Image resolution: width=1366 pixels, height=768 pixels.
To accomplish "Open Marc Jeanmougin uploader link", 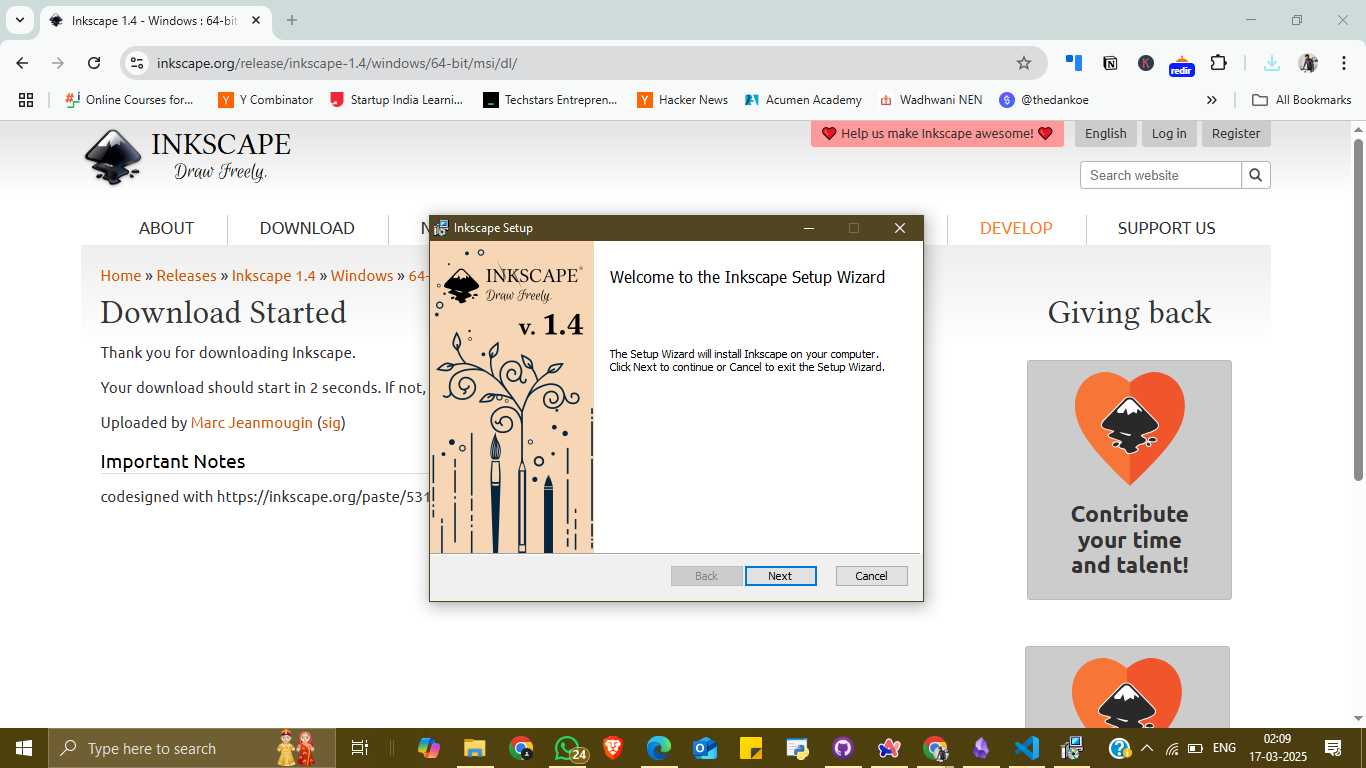I will (252, 423).
